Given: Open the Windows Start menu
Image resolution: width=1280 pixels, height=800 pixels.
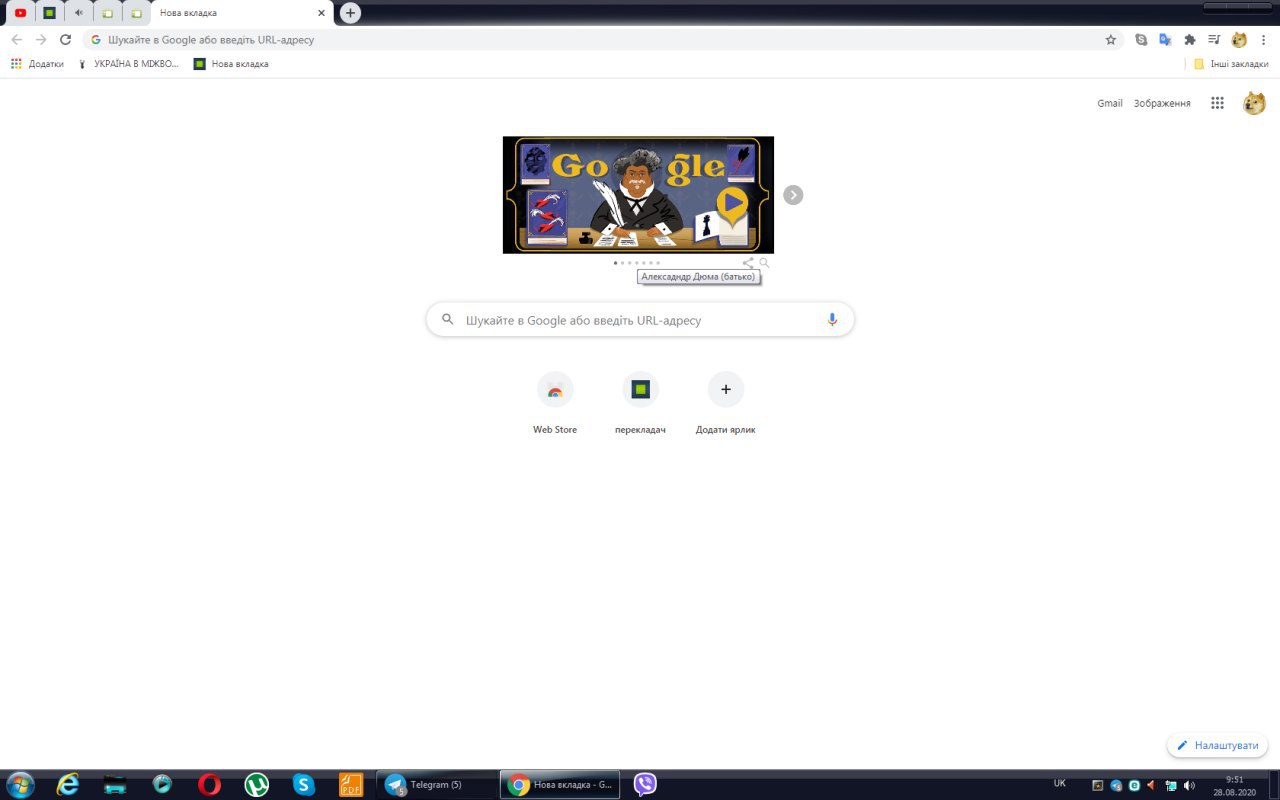Looking at the screenshot, I should coord(19,784).
